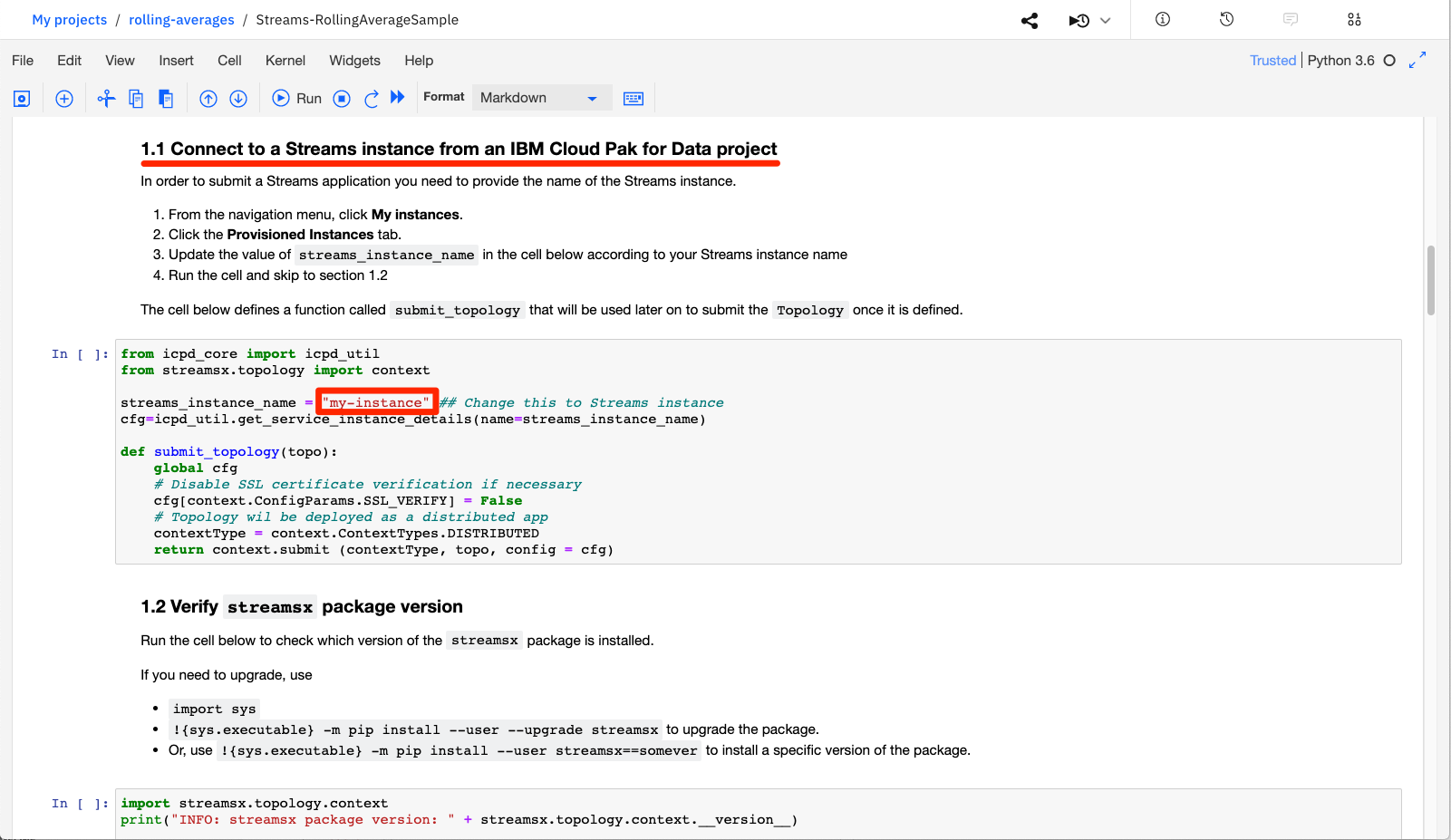Open version history with the clock icon
1451x840 pixels.
(x=1226, y=19)
